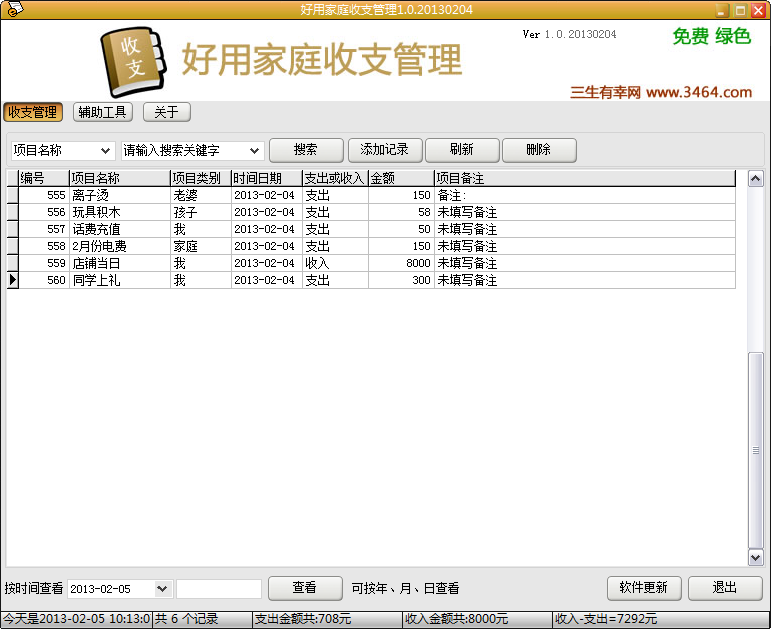Select the row selector for record 556
The height and width of the screenshot is (629, 771).
[x=12, y=212]
